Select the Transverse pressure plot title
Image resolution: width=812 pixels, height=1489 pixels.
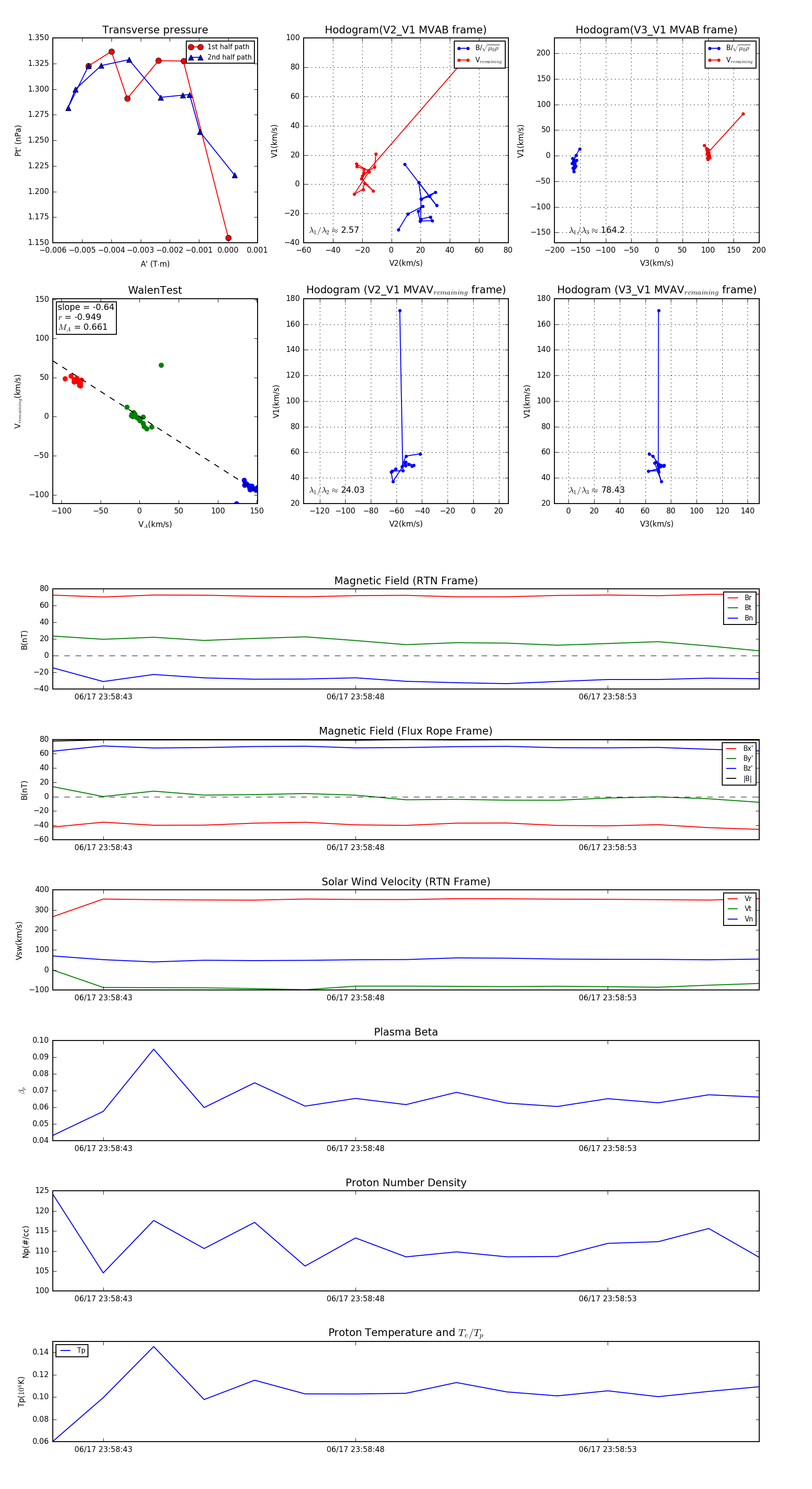point(155,30)
